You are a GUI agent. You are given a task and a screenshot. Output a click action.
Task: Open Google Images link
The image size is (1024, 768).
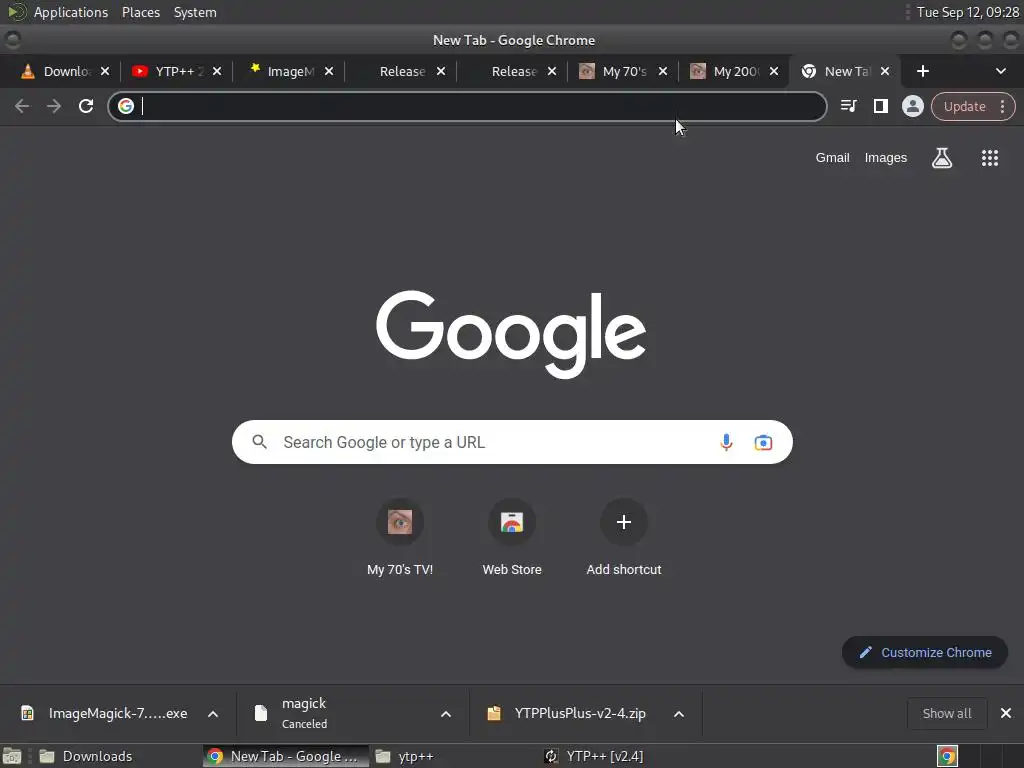tap(886, 157)
